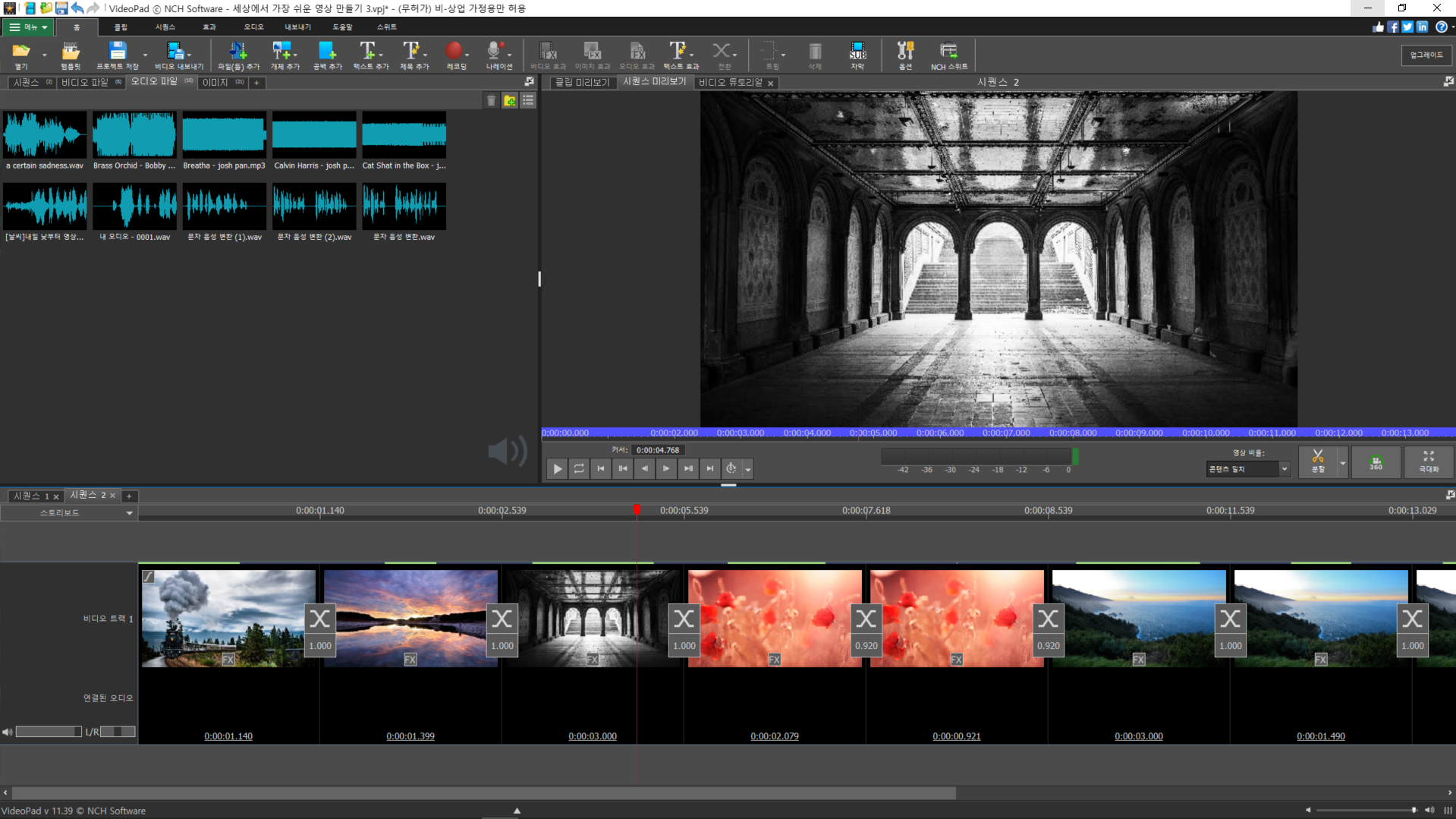Jump to the end of the sequence
Screen dimensions: 1456x819
(x=710, y=468)
